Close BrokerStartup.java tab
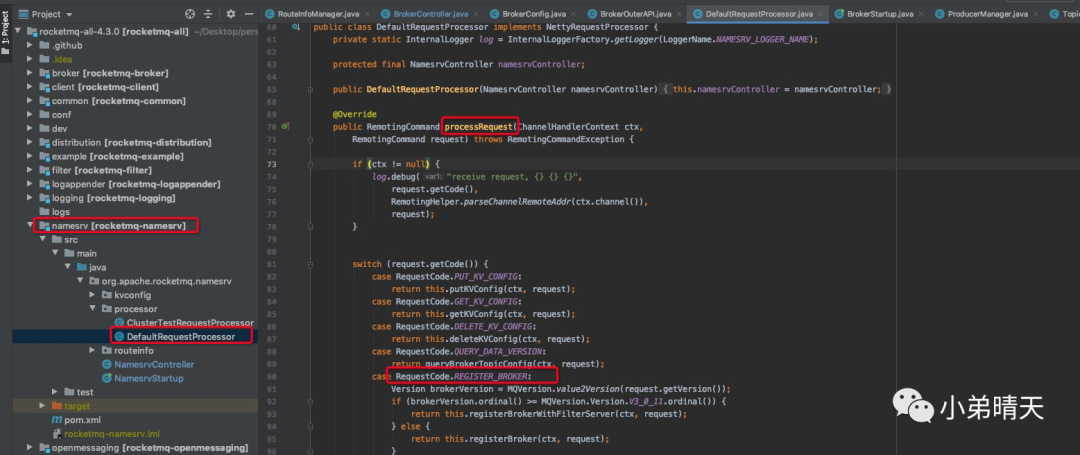Viewport: 1080px width, 455px height. 921,14
